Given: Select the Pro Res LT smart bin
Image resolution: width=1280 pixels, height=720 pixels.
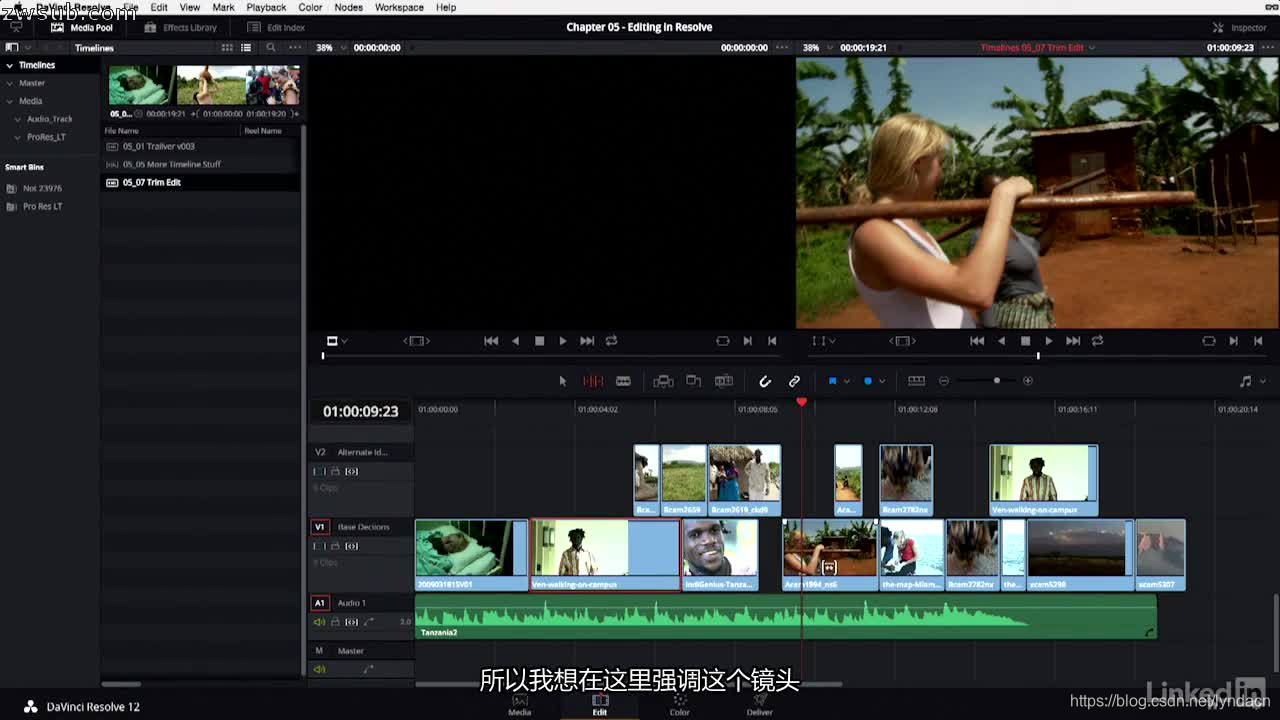Looking at the screenshot, I should pyautogui.click(x=42, y=206).
